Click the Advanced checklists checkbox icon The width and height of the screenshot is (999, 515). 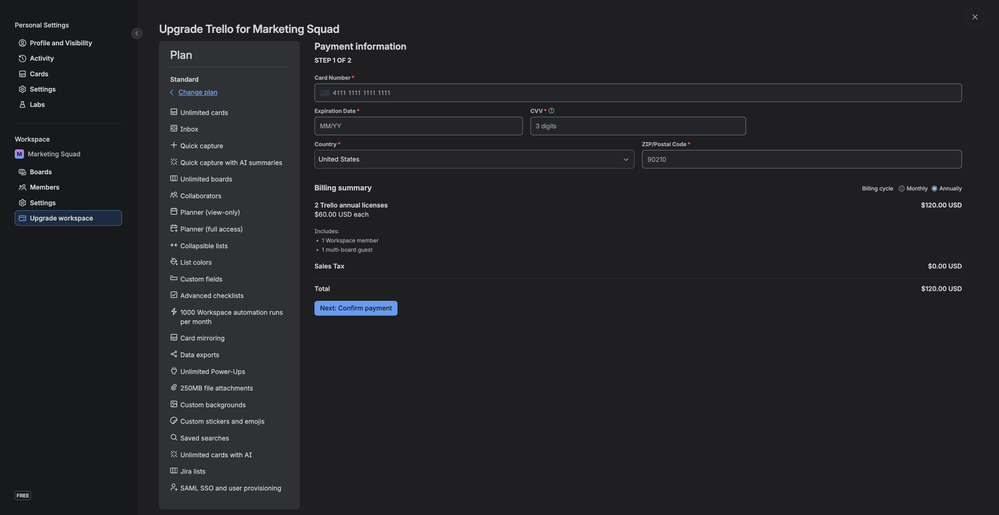coord(173,295)
